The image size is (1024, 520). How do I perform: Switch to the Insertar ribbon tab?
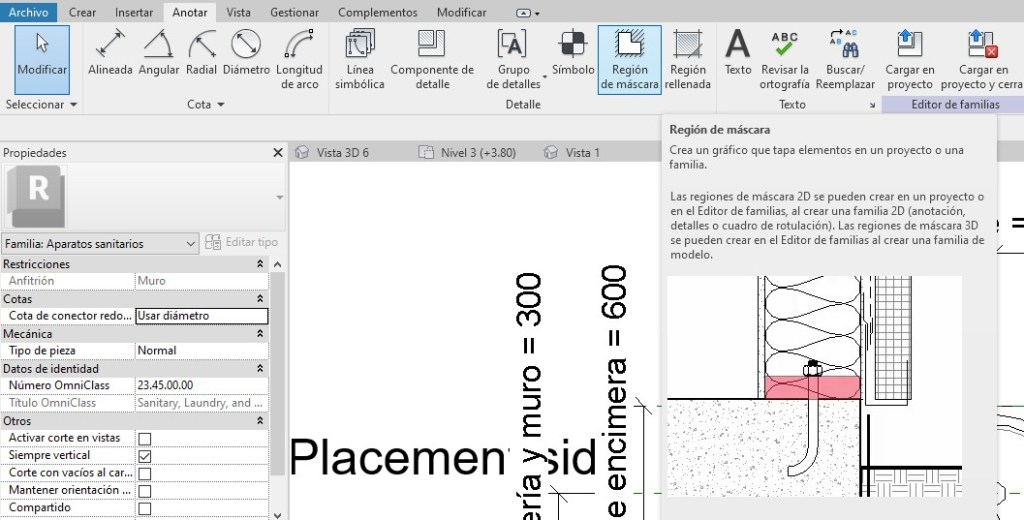134,13
